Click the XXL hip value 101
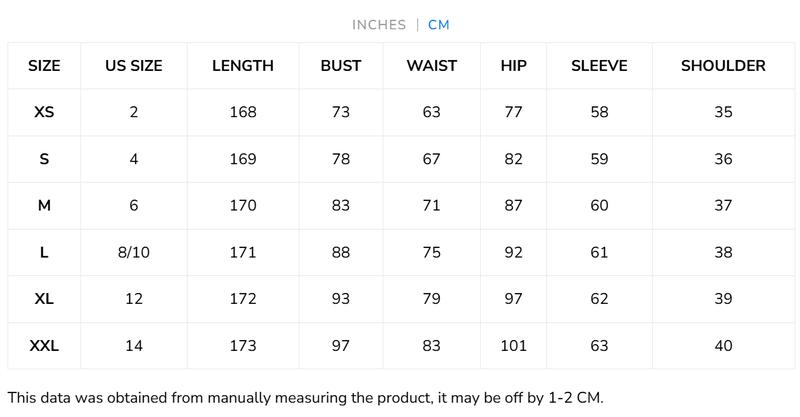Screen dimensions: 800x417 514,346
